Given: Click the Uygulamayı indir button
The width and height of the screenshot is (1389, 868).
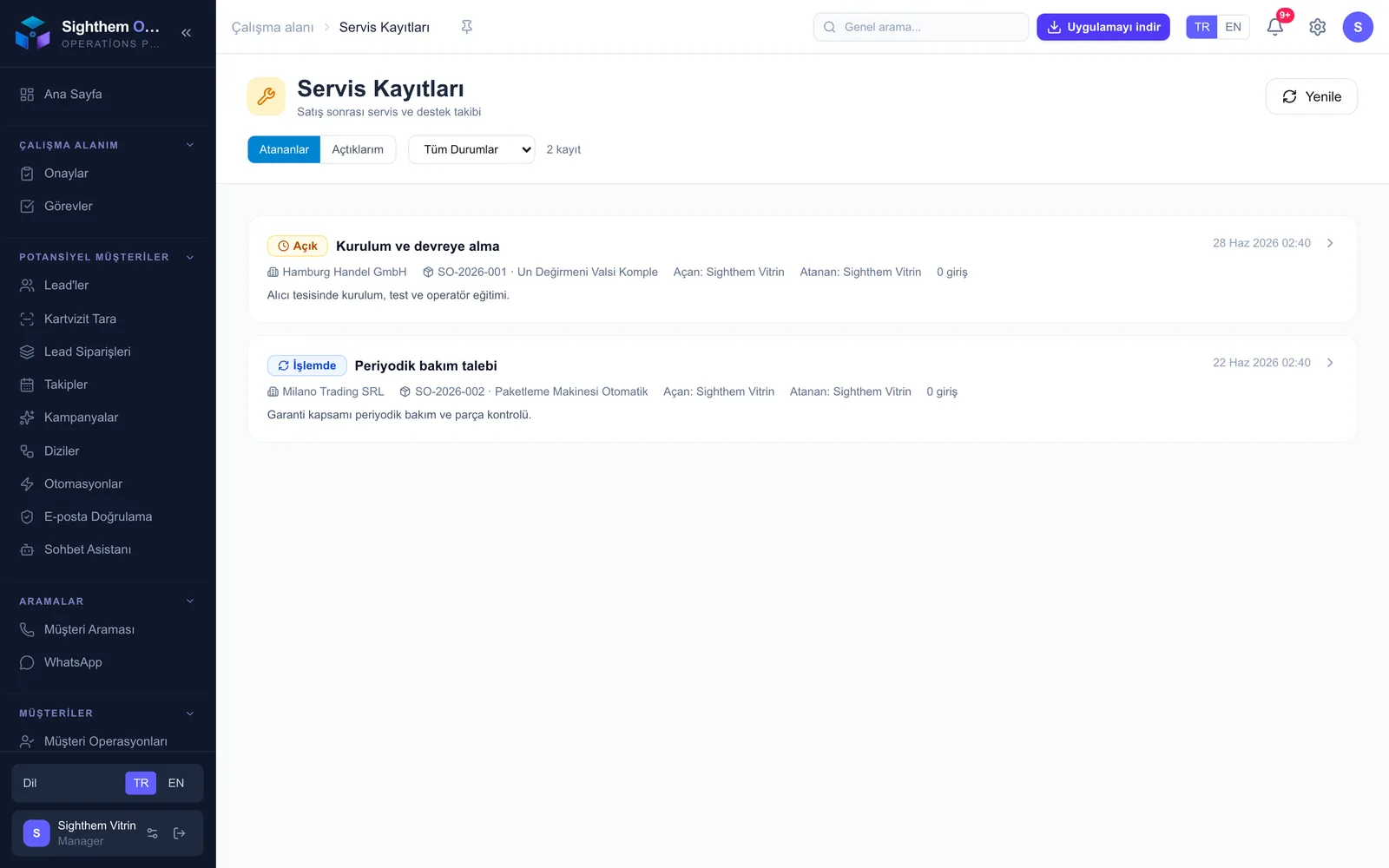Looking at the screenshot, I should pos(1103,27).
